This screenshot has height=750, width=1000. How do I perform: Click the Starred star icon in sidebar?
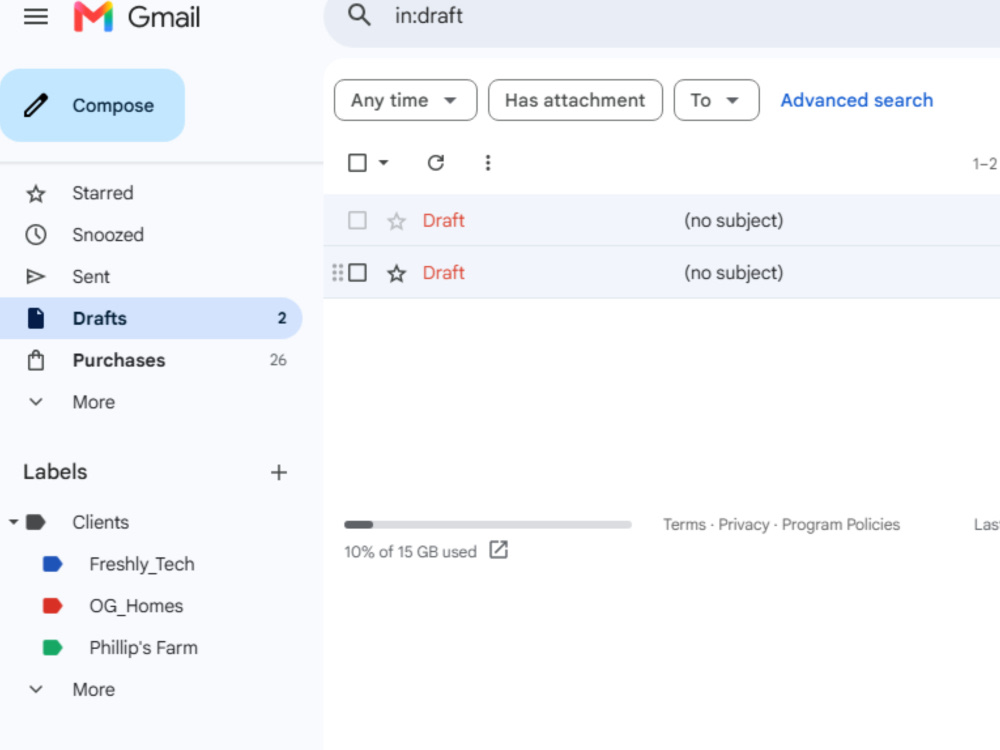coord(36,193)
